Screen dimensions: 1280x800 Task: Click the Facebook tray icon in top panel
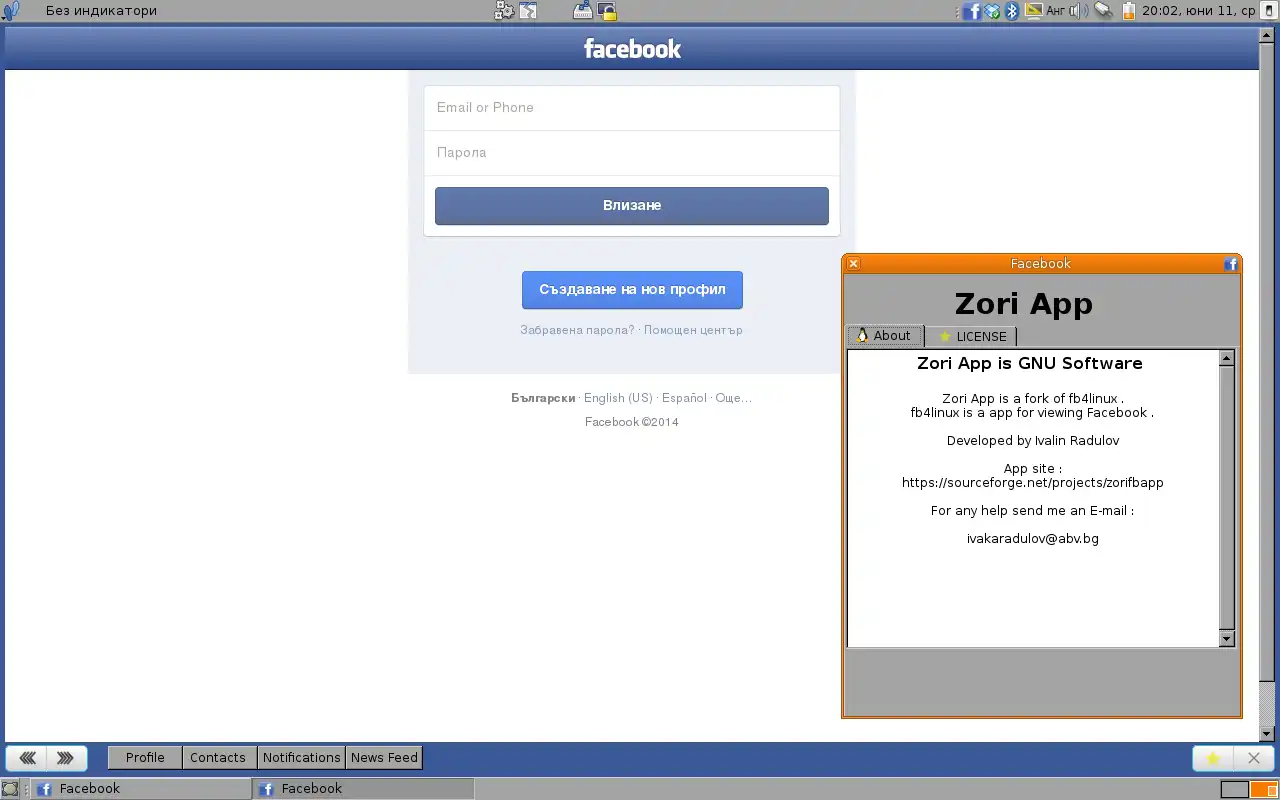972,11
